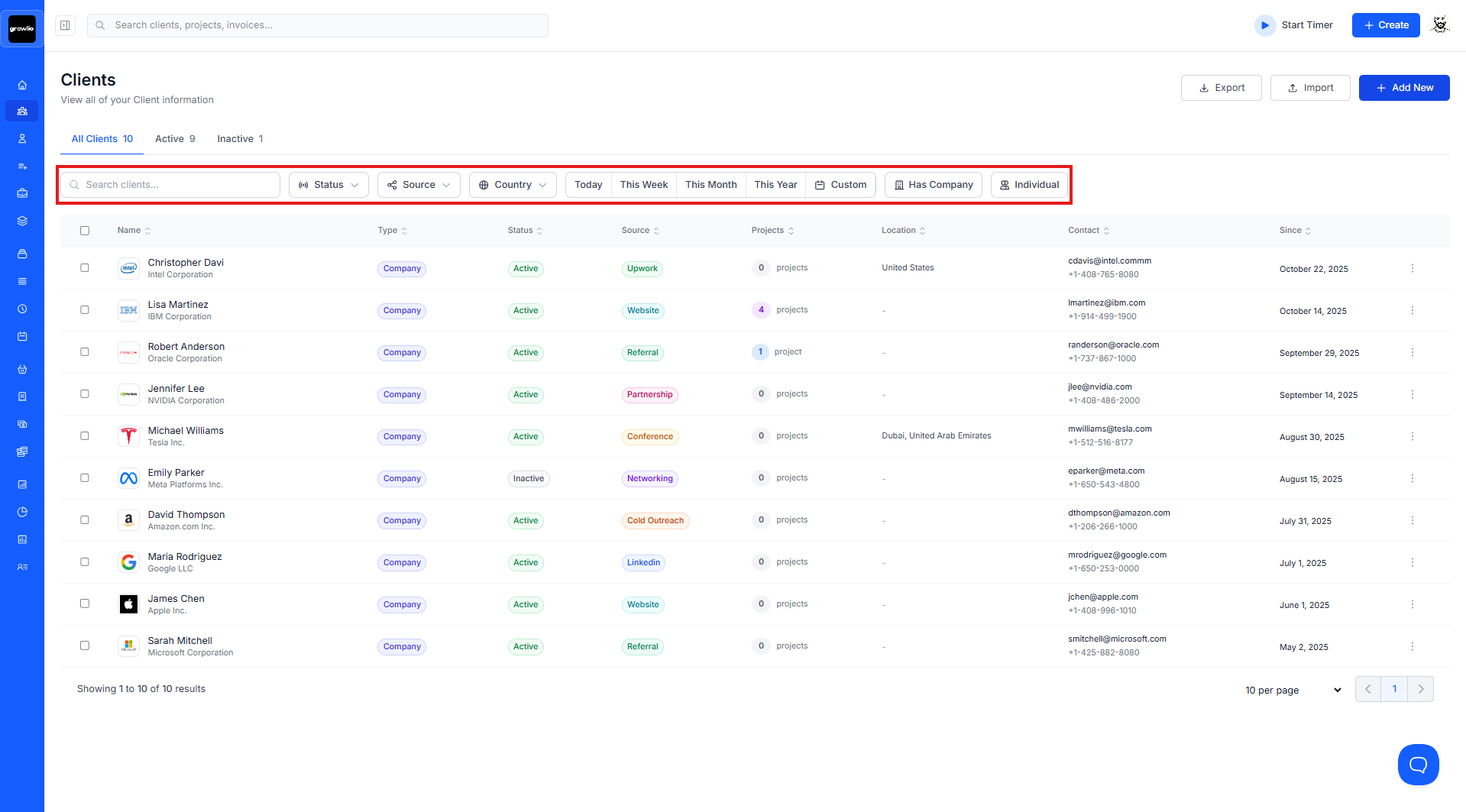Image resolution: width=1466 pixels, height=812 pixels.
Task: Tick the select-all checkbox in table header
Action: (85, 231)
